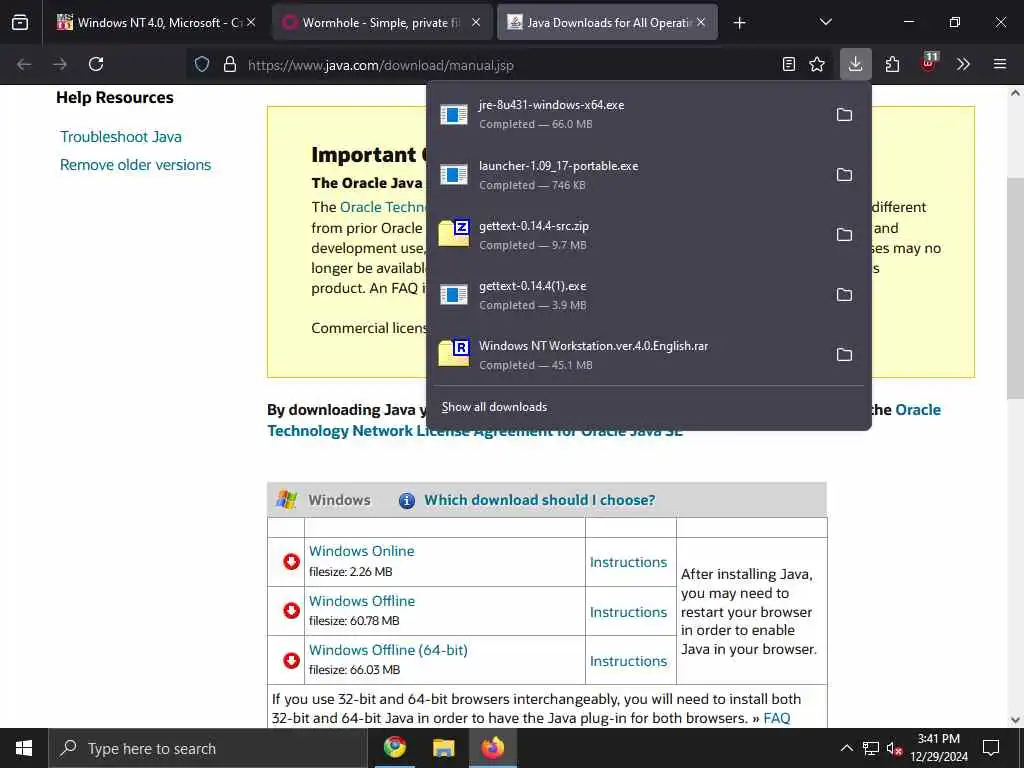This screenshot has height=768, width=1024.
Task: Open Instructions for Windows Online
Action: 628,562
